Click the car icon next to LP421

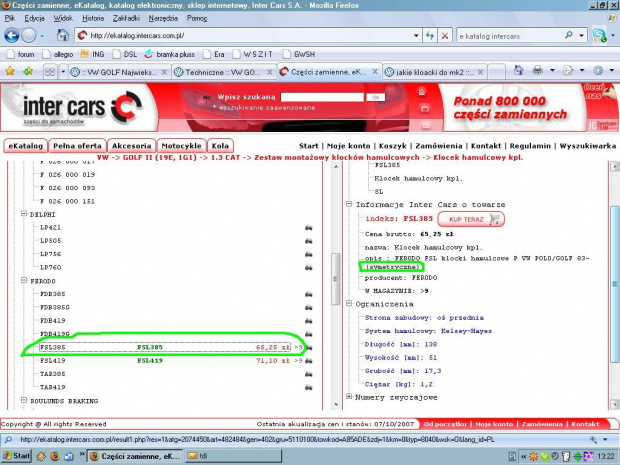[308, 228]
